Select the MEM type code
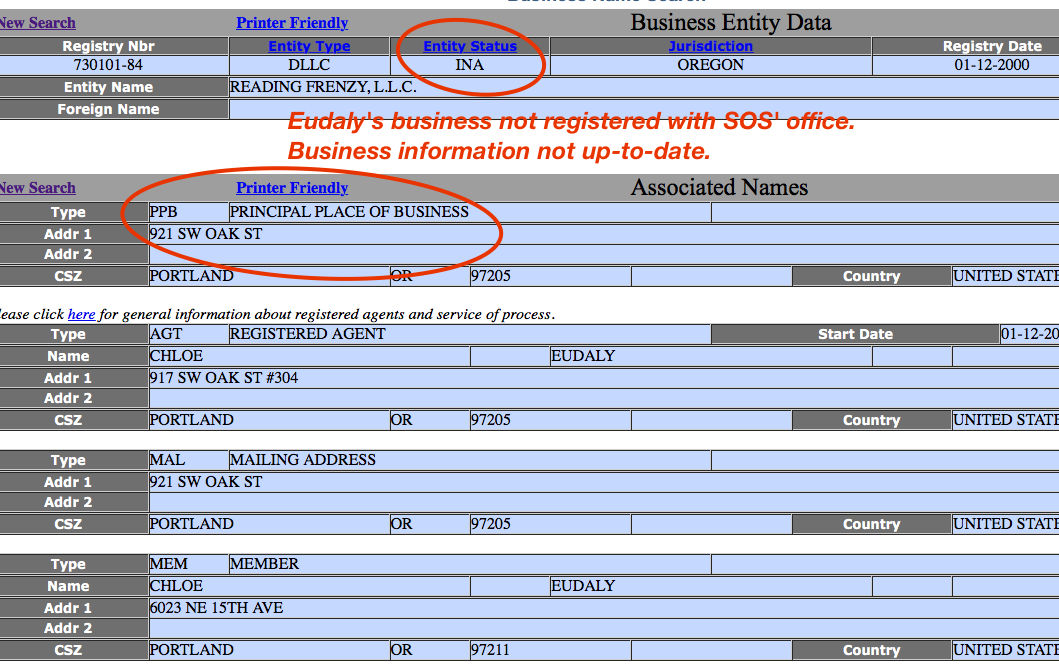This screenshot has width=1059, height=672. tap(168, 563)
